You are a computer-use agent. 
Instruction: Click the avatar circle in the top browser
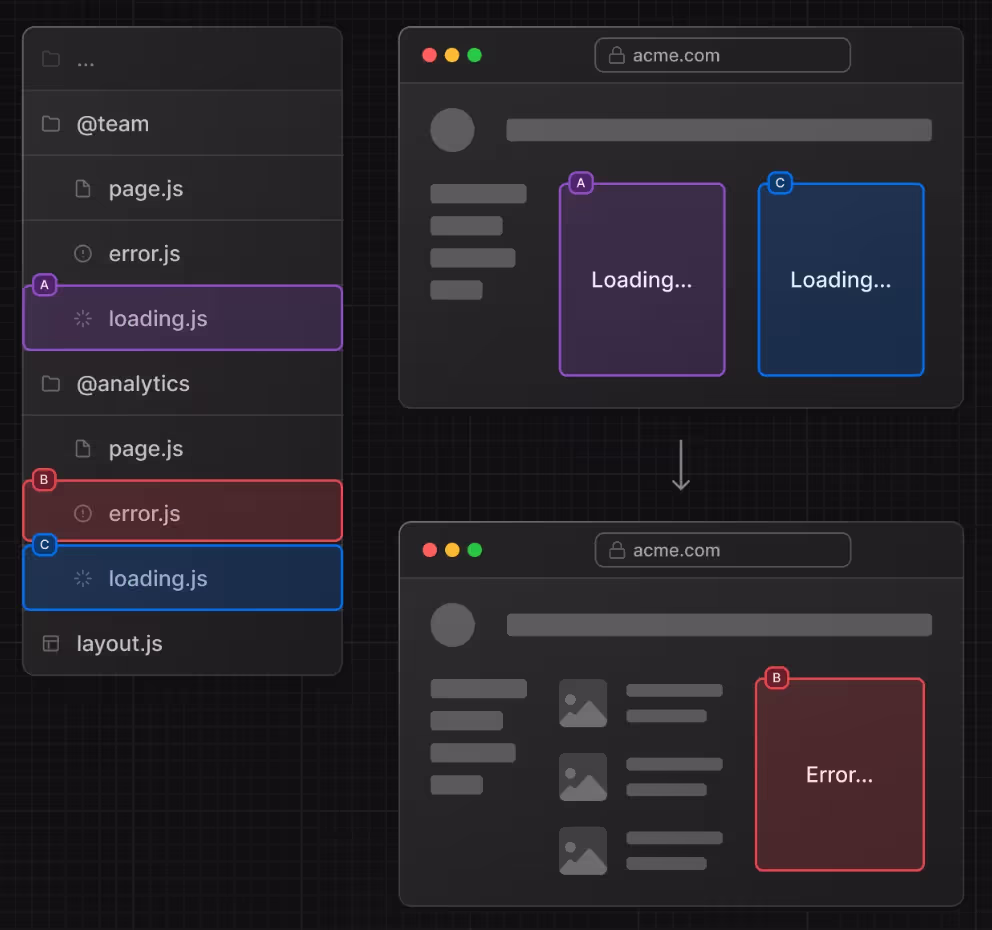pos(452,130)
